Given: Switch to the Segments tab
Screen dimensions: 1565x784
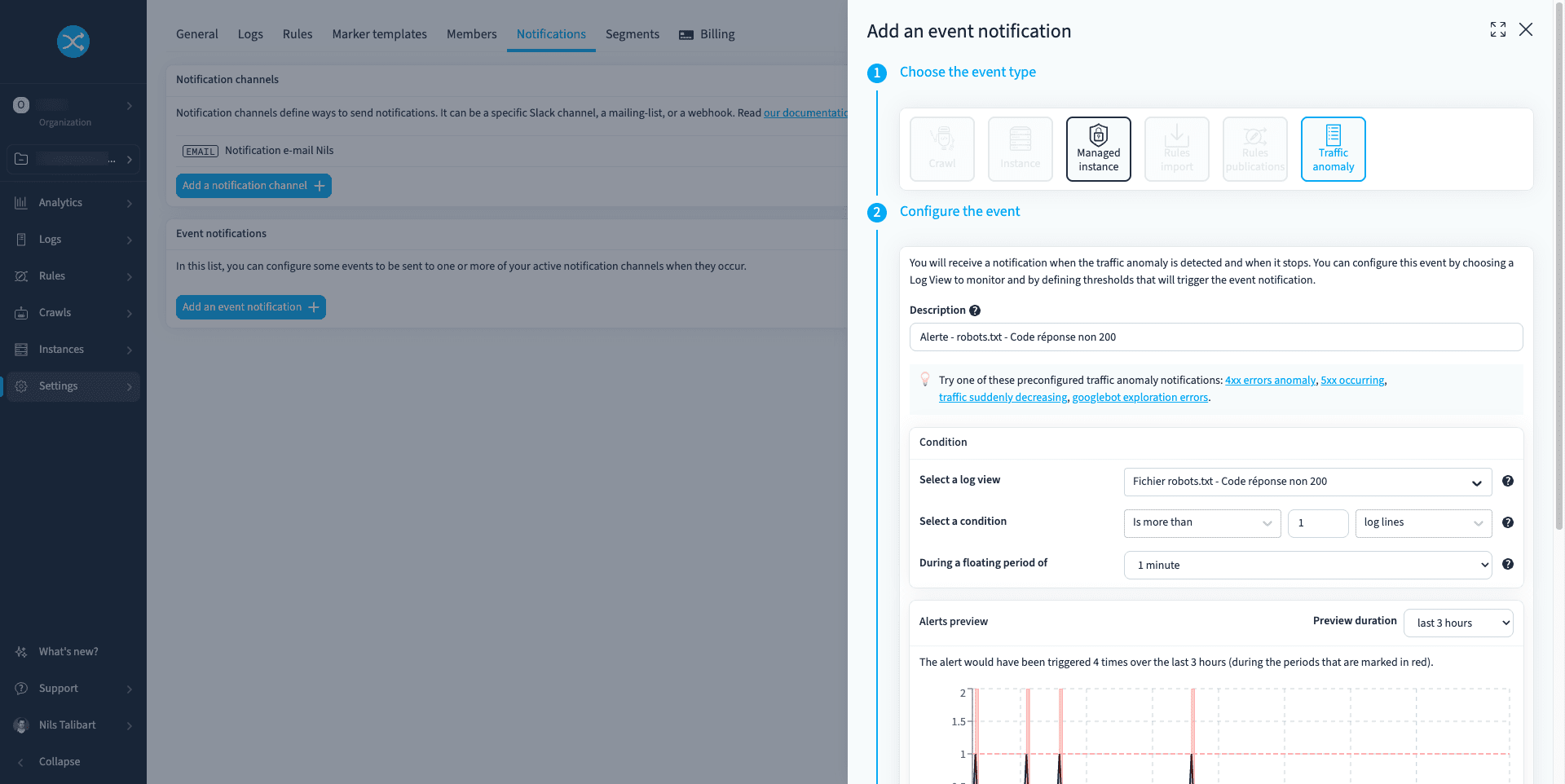Looking at the screenshot, I should [633, 34].
